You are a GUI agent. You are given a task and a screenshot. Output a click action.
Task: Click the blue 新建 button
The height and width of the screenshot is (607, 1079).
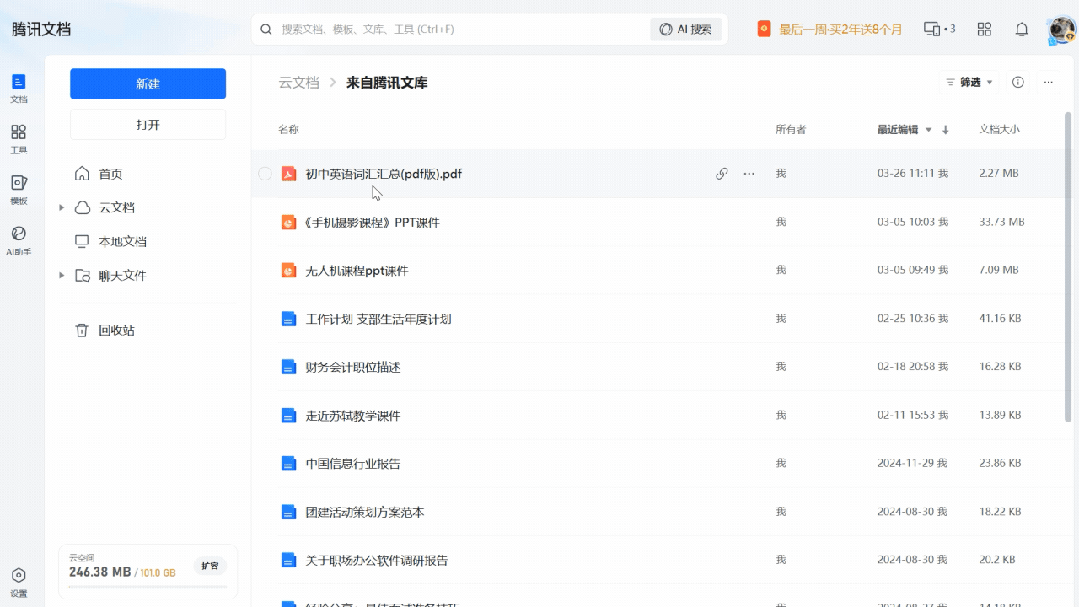tap(148, 83)
